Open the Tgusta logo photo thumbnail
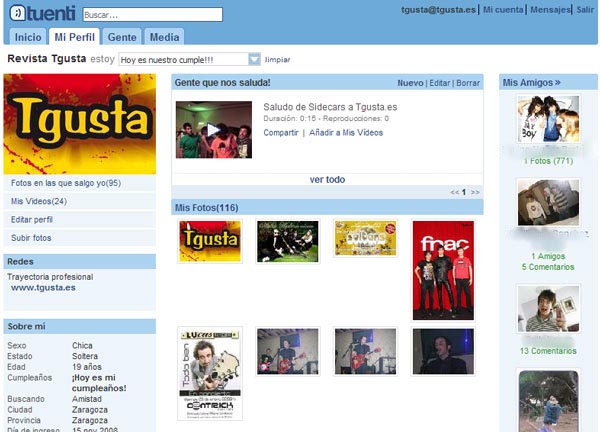Viewport: 600px width, 432px height. 209,241
